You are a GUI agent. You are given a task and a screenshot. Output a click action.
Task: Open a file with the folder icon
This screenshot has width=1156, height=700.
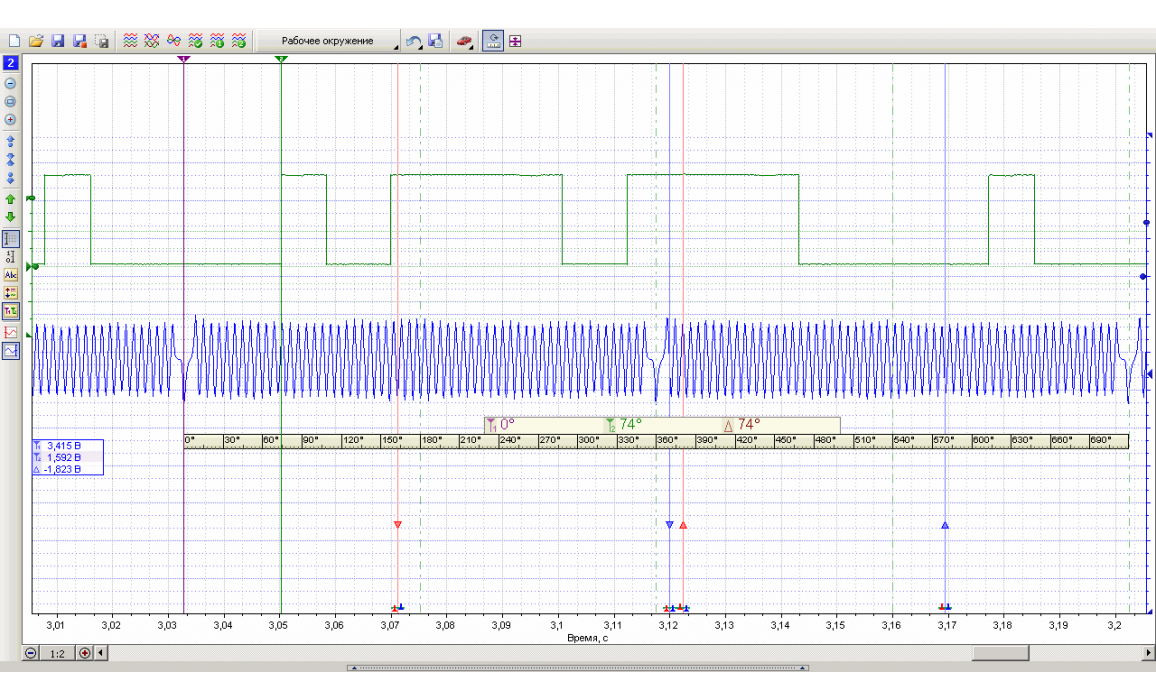[x=35, y=41]
